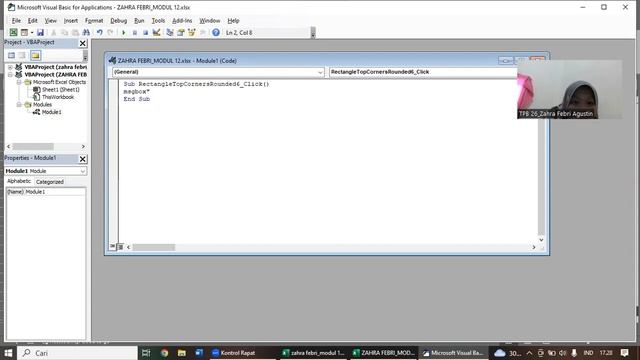640x360 pixels.
Task: Click Run Sub play icon
Action: click(x=123, y=32)
